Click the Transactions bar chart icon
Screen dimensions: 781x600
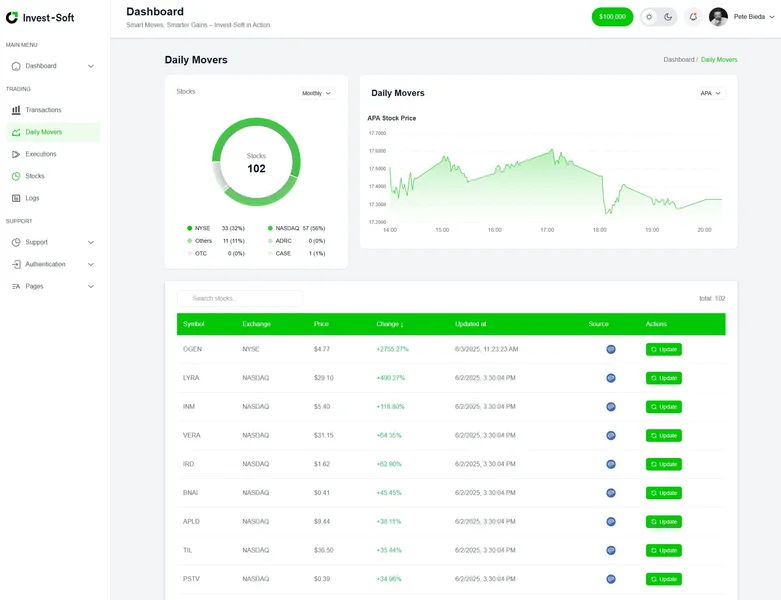pos(15,110)
